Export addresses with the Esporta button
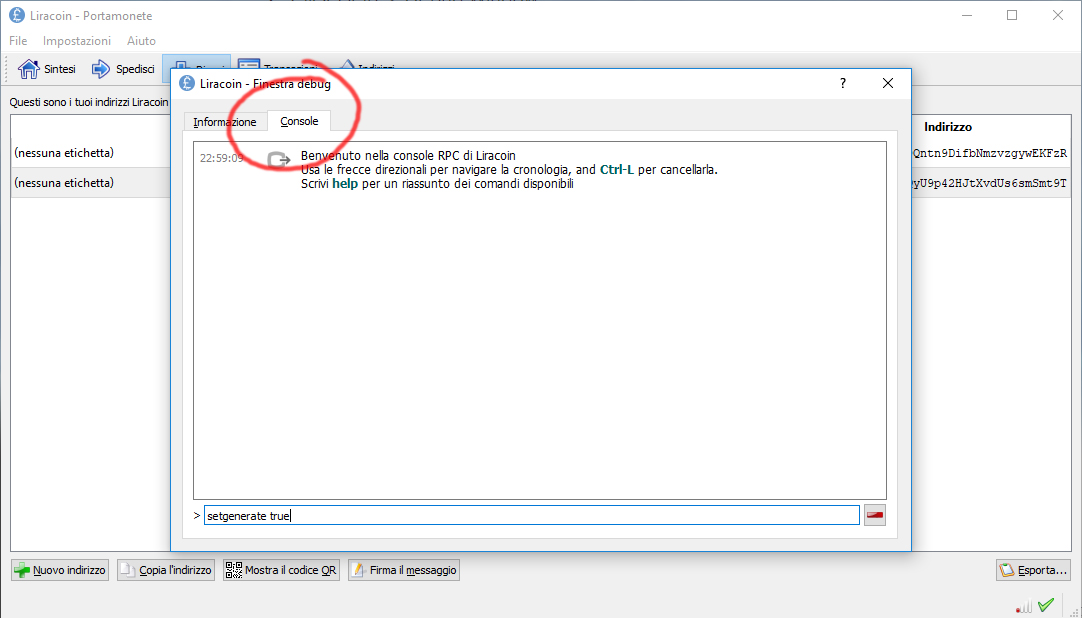 click(x=1034, y=570)
